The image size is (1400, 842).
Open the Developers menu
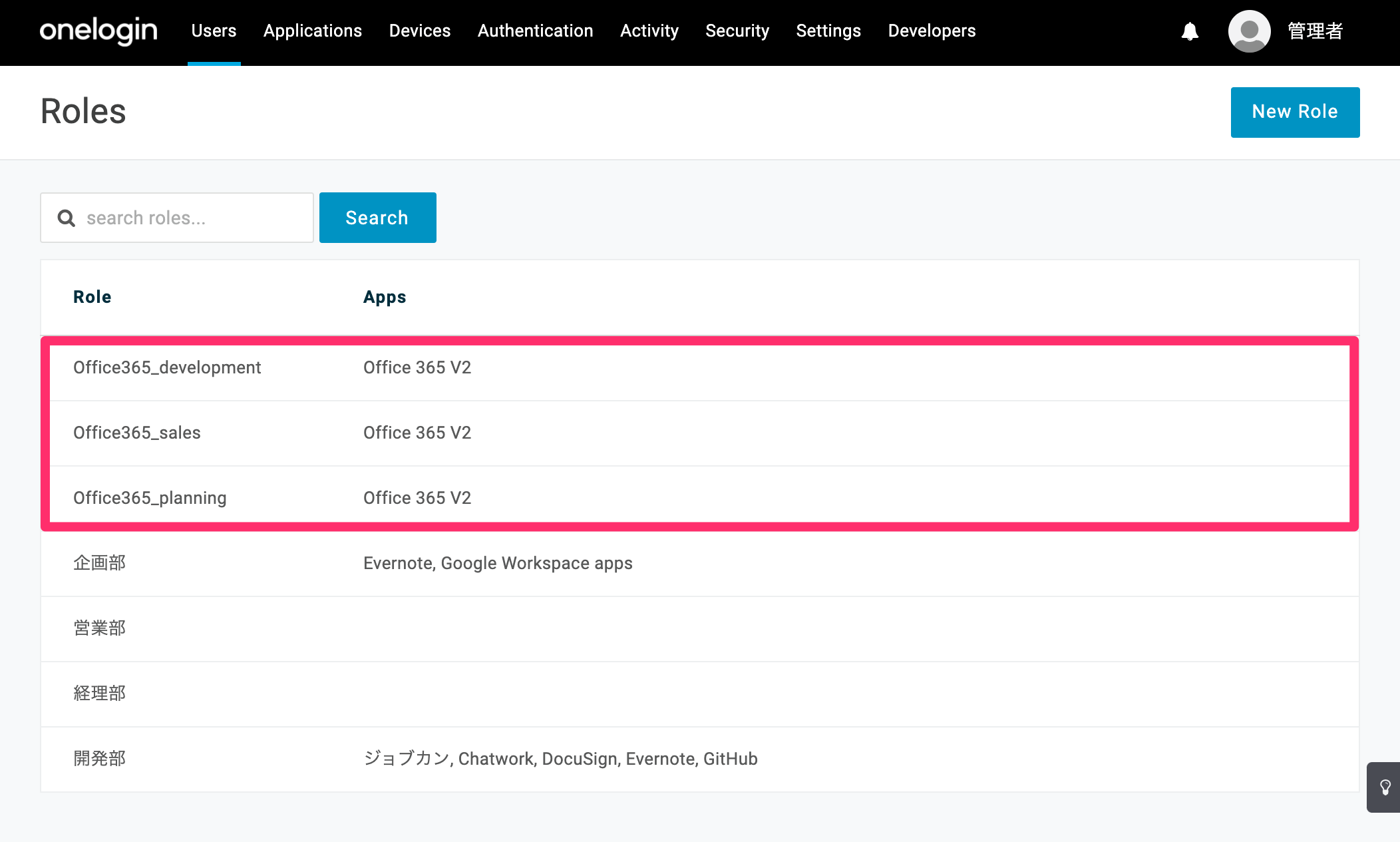[932, 31]
